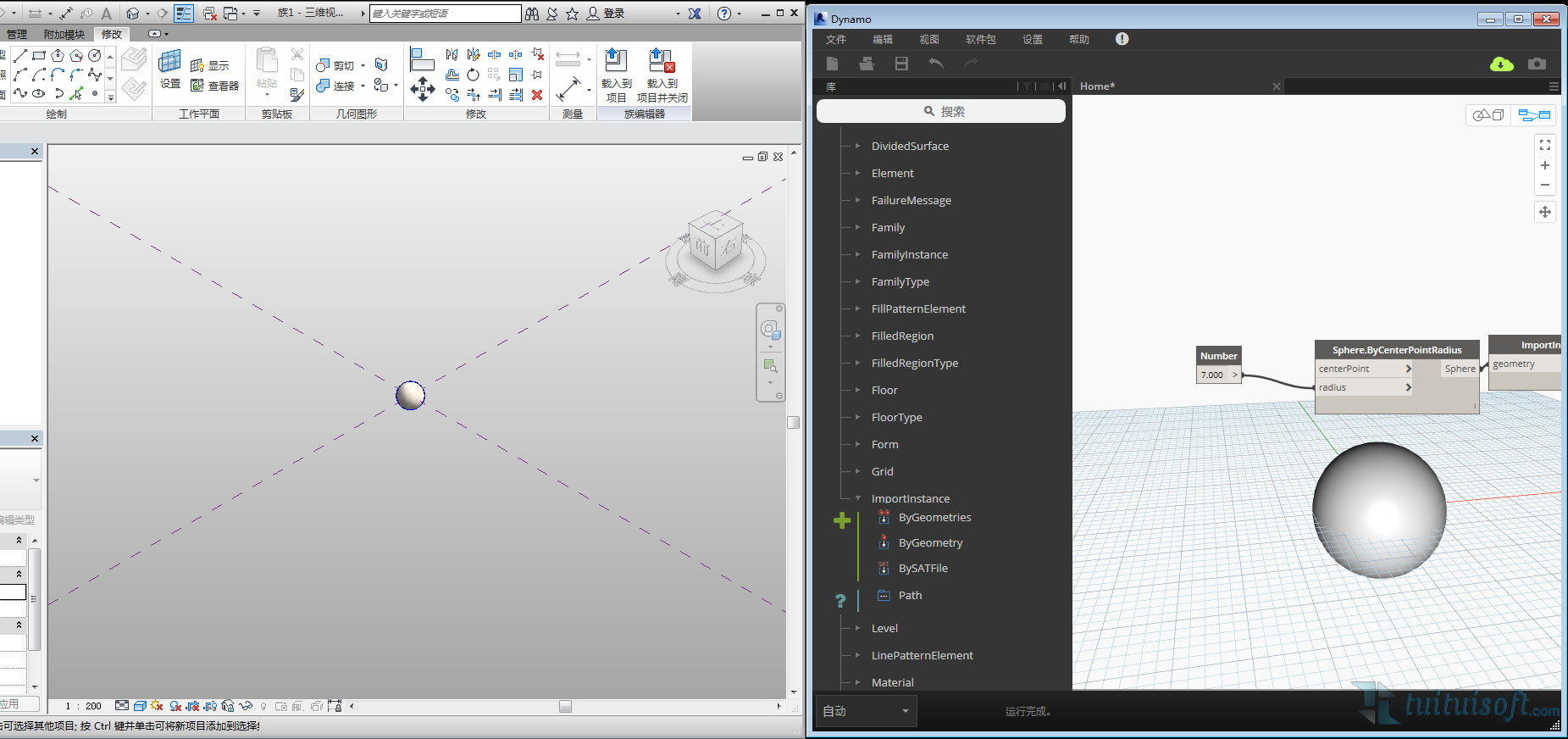1568x739 pixels.
Task: Select the 附加模块 ribbon tab
Action: coord(64,34)
